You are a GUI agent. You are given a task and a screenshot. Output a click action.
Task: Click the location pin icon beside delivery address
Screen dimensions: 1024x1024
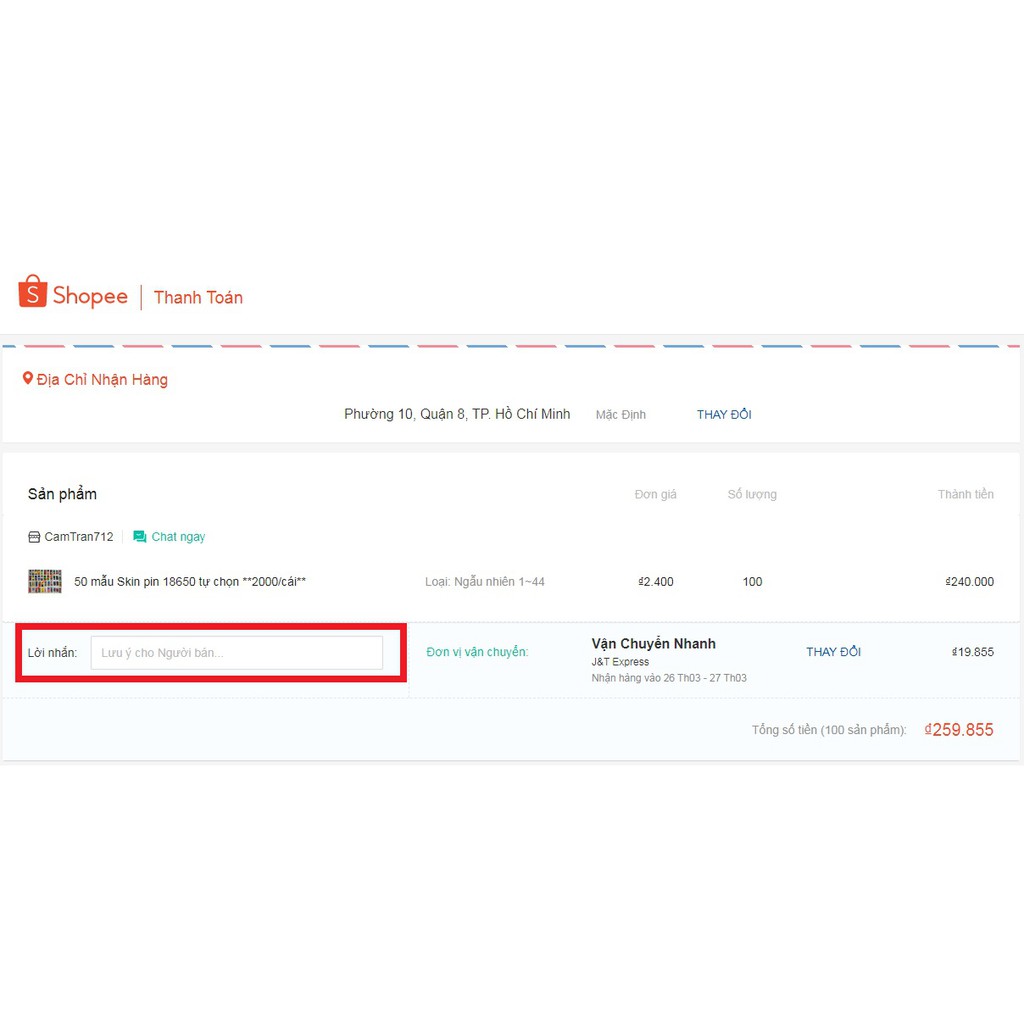pos(28,379)
